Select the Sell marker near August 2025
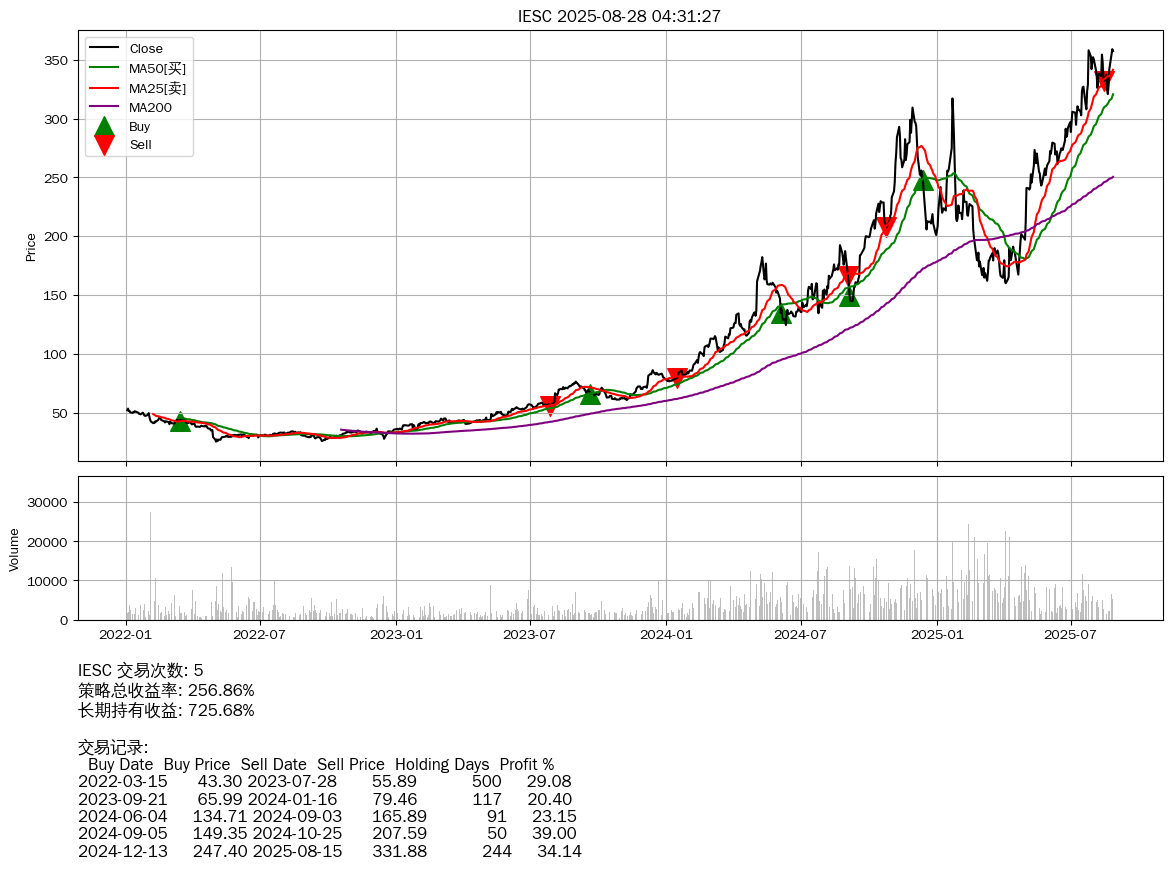This screenshot has width=1172, height=869. [1104, 80]
